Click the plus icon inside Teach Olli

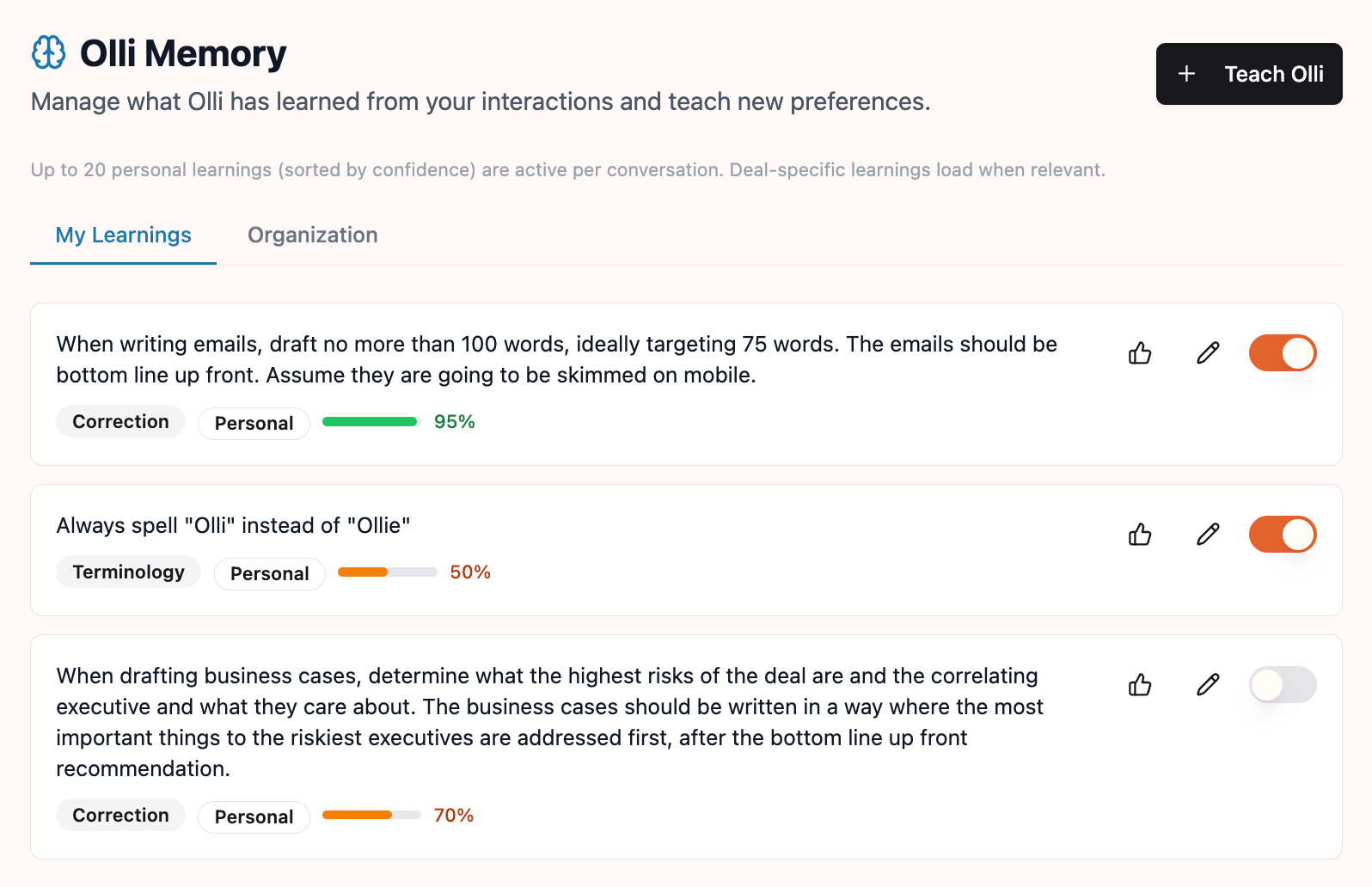point(1188,74)
